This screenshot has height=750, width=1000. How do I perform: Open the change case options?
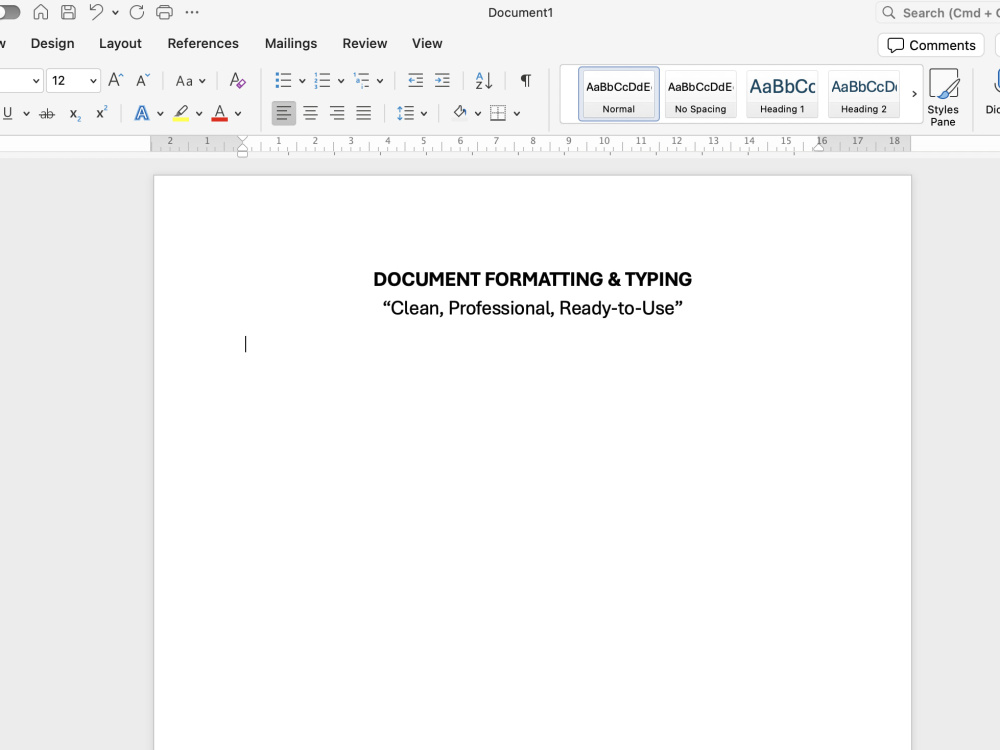tap(184, 80)
